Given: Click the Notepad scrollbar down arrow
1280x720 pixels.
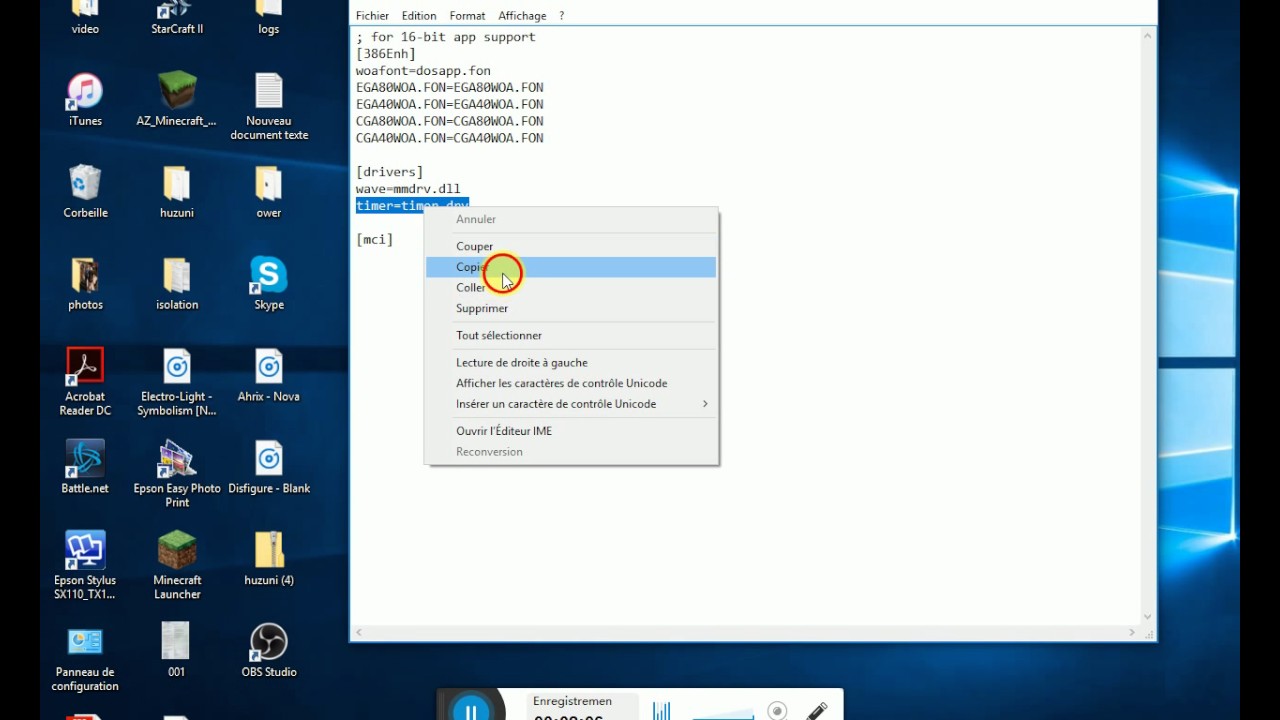Looking at the screenshot, I should coord(1147,617).
